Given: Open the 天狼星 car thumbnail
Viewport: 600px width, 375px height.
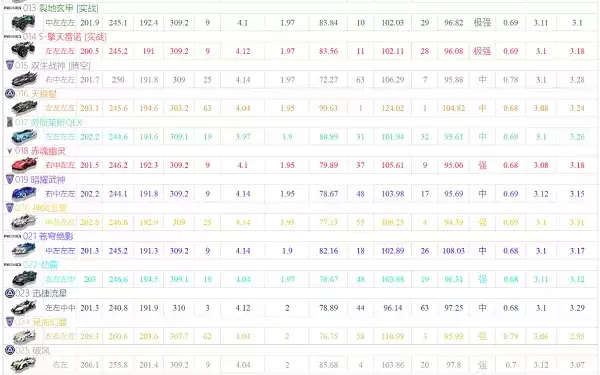Looking at the screenshot, I should pyautogui.click(x=24, y=108).
